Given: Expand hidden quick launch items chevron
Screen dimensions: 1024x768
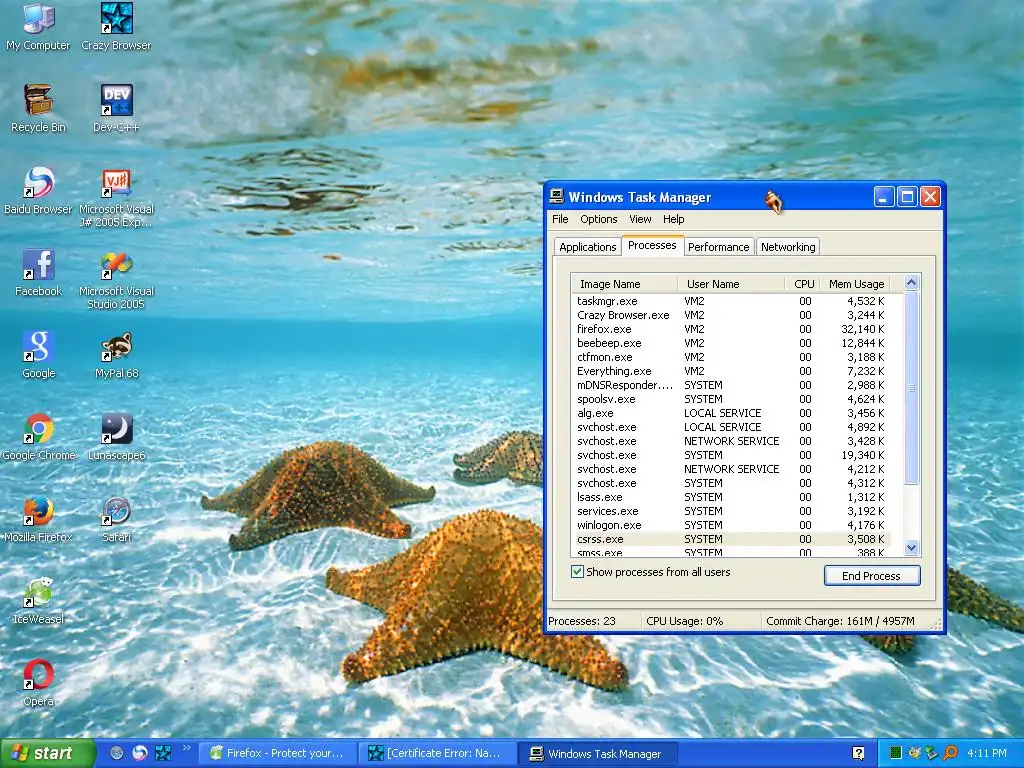Looking at the screenshot, I should pos(186,748).
